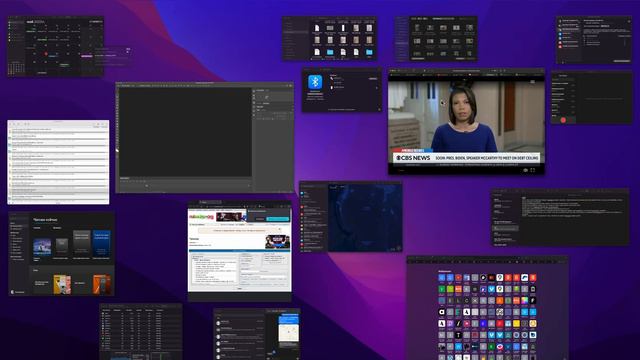Click the large Bluetooth icon
Screen dimensions: 640x360
315,82
